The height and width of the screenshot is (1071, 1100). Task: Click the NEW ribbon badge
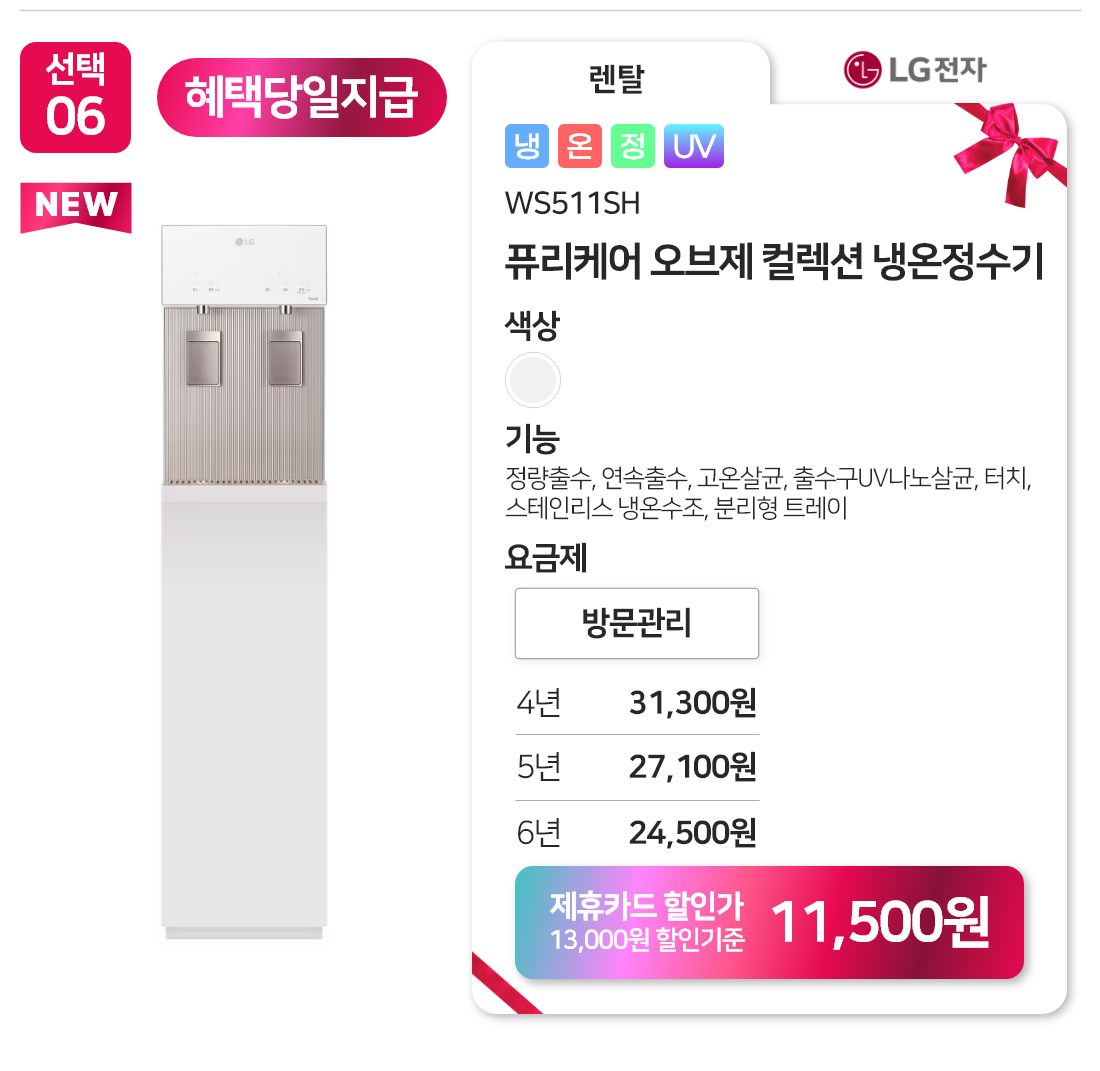(x=75, y=206)
